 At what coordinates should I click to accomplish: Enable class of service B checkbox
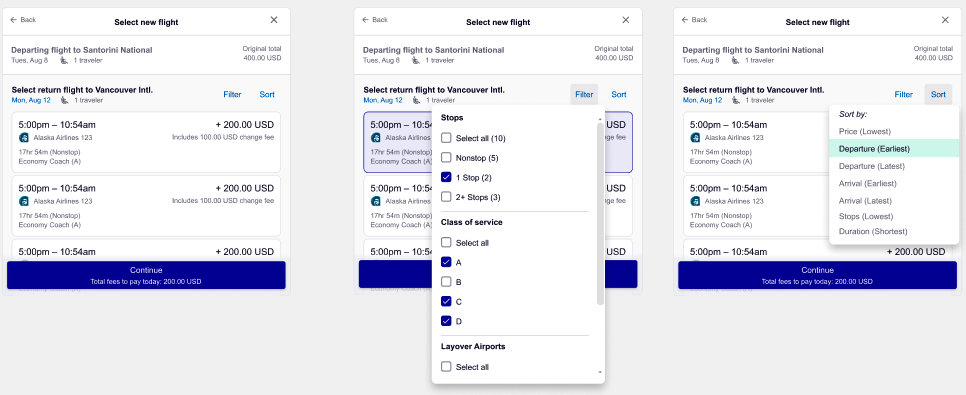(447, 282)
